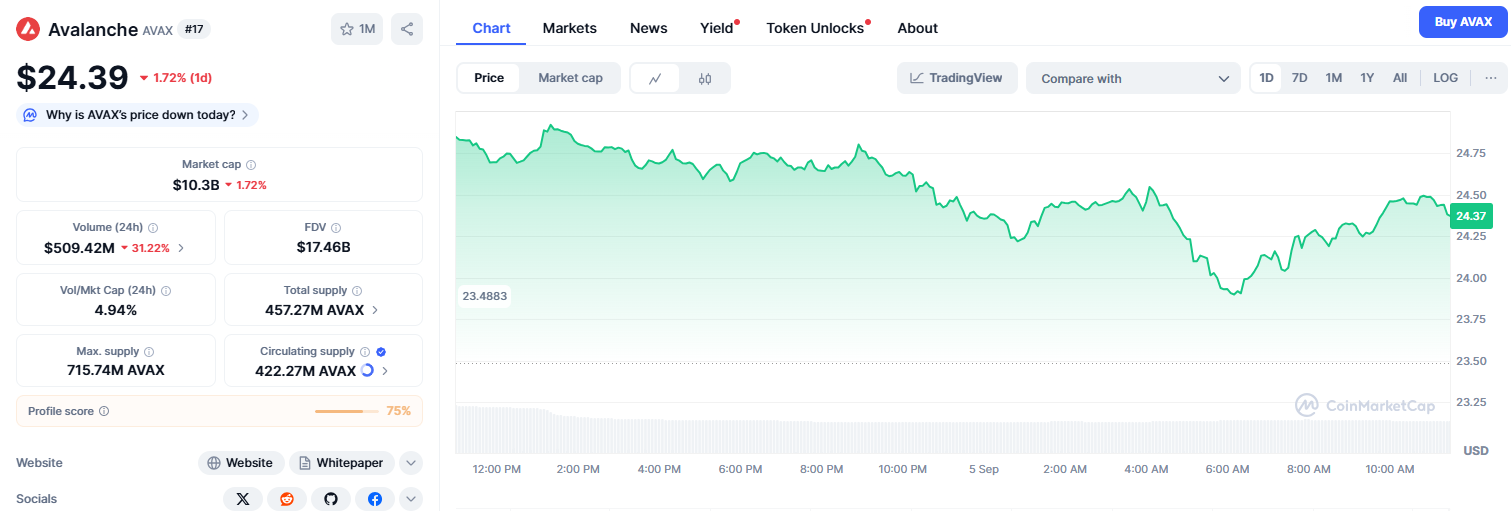Open the News tab

point(649,28)
